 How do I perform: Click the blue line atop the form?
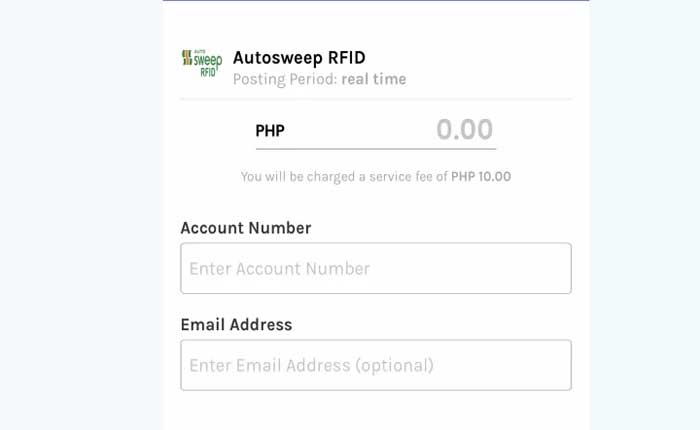click(x=375, y=1)
